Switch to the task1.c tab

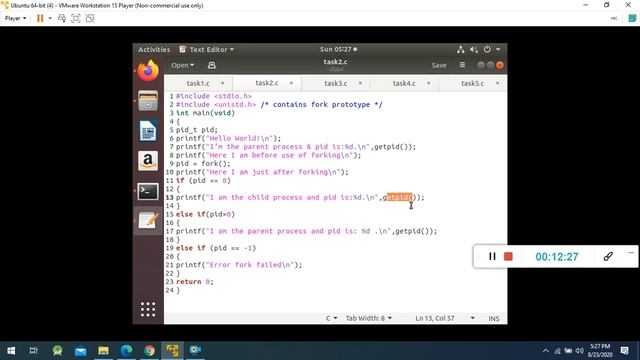click(x=198, y=83)
